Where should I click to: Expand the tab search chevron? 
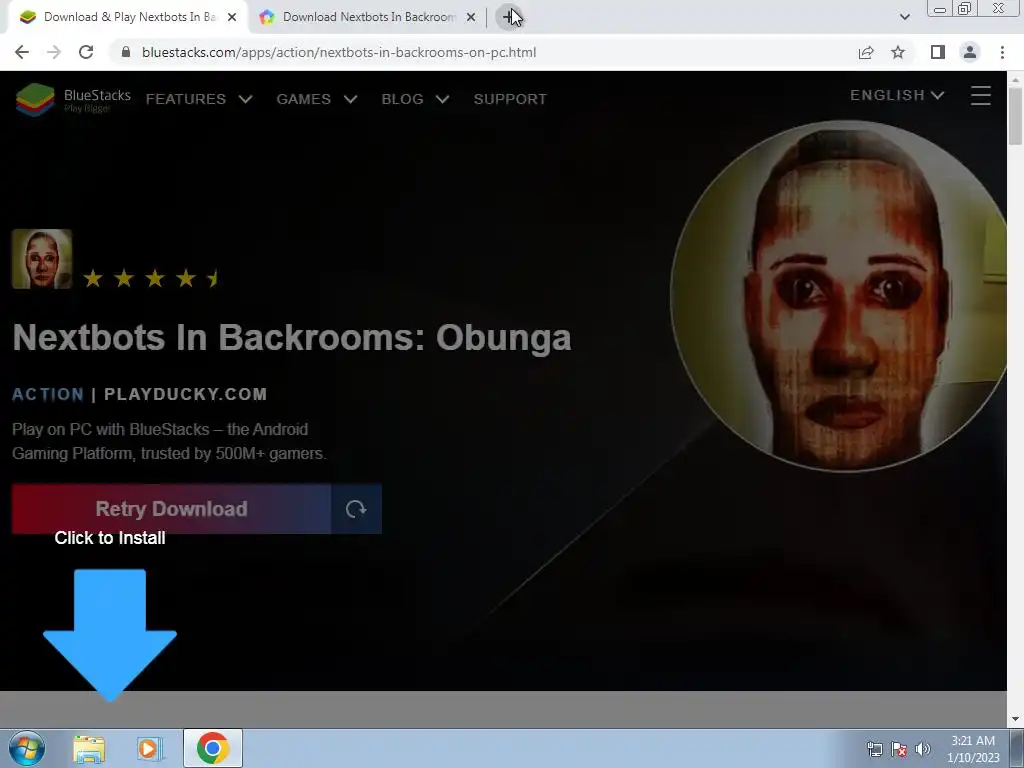(904, 17)
